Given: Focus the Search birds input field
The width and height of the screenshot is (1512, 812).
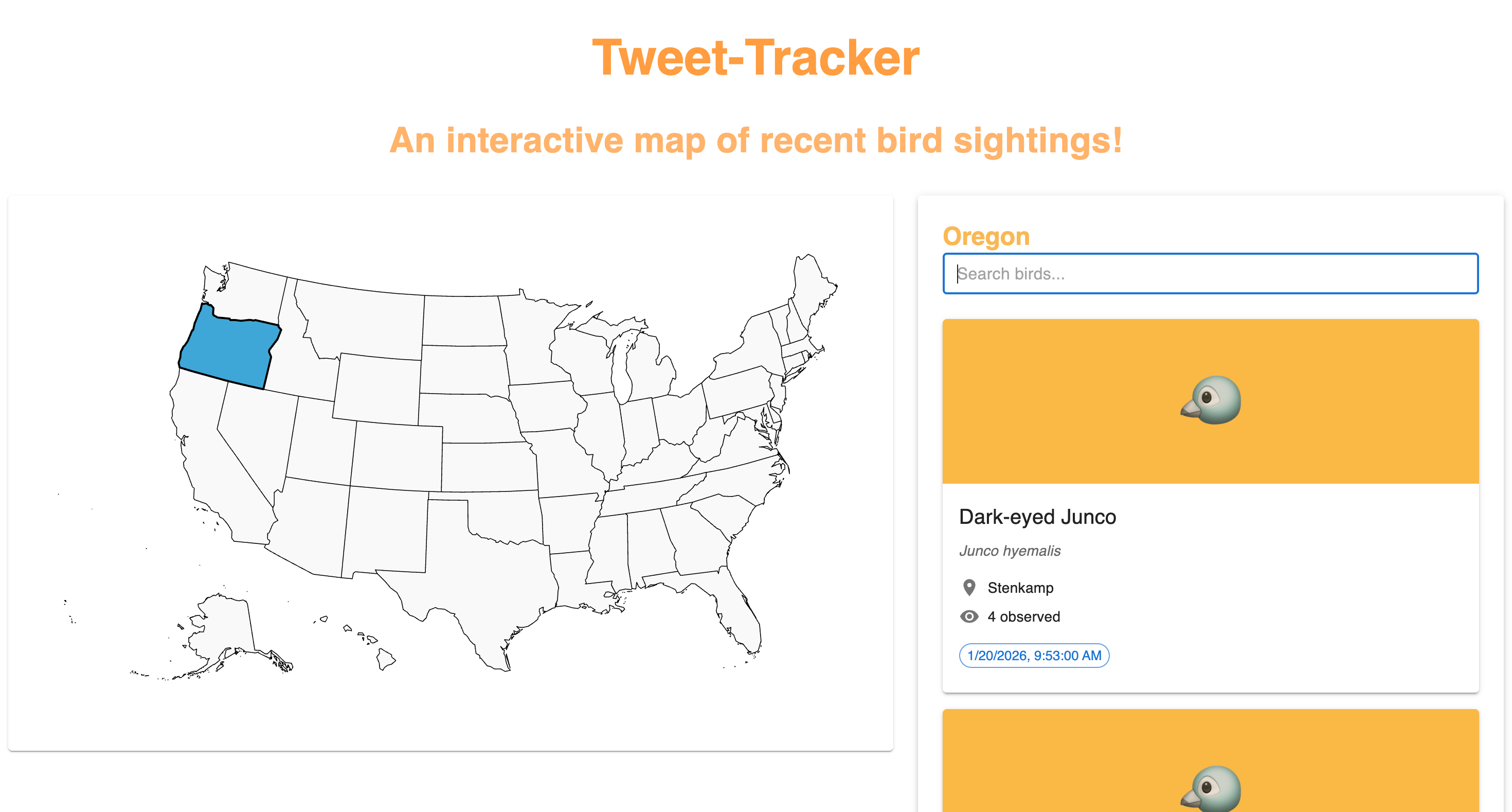Looking at the screenshot, I should pyautogui.click(x=1210, y=274).
